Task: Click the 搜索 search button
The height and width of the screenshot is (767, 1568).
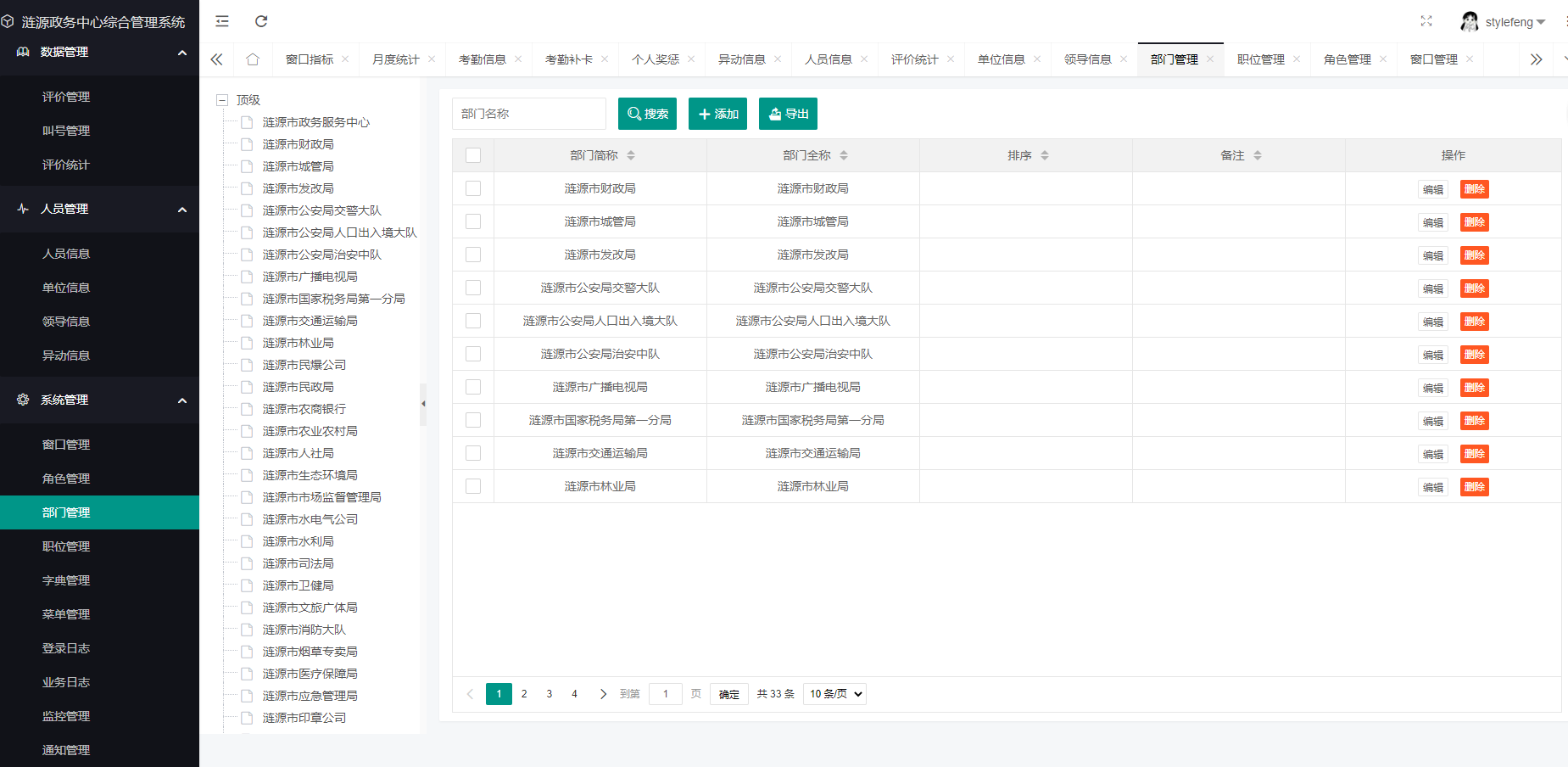Action: pos(647,114)
